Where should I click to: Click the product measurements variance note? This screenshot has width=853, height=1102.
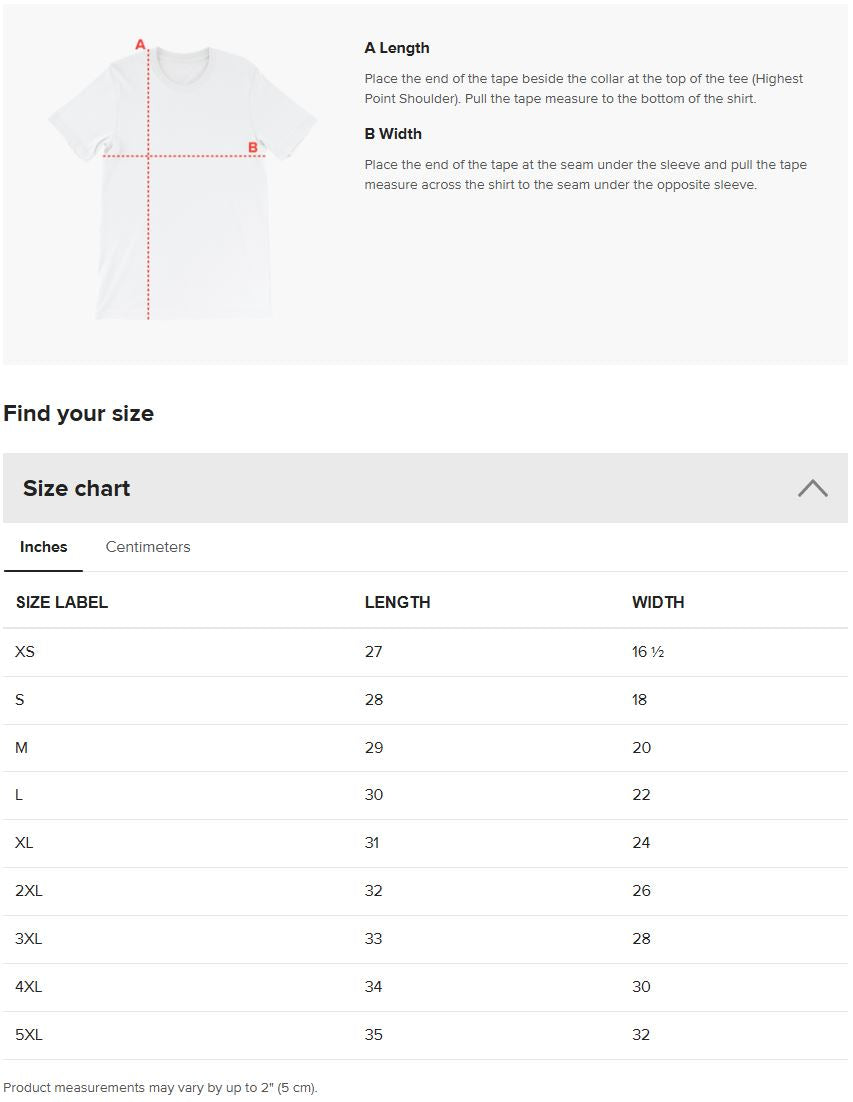(160, 1087)
